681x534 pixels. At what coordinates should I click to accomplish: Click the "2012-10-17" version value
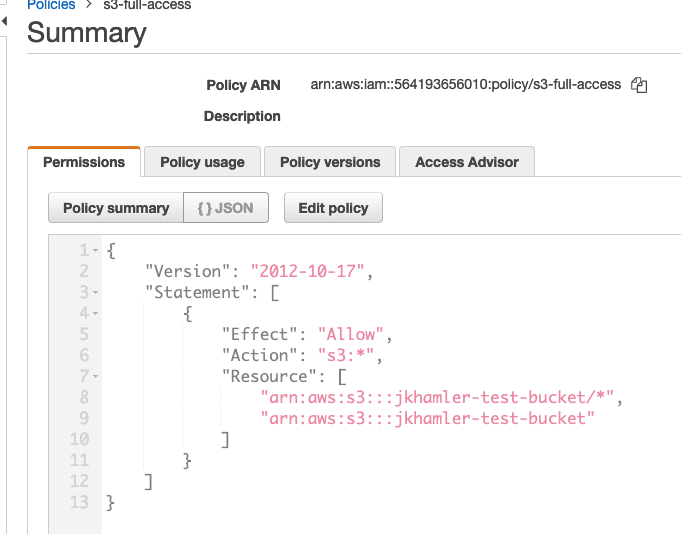click(x=307, y=272)
